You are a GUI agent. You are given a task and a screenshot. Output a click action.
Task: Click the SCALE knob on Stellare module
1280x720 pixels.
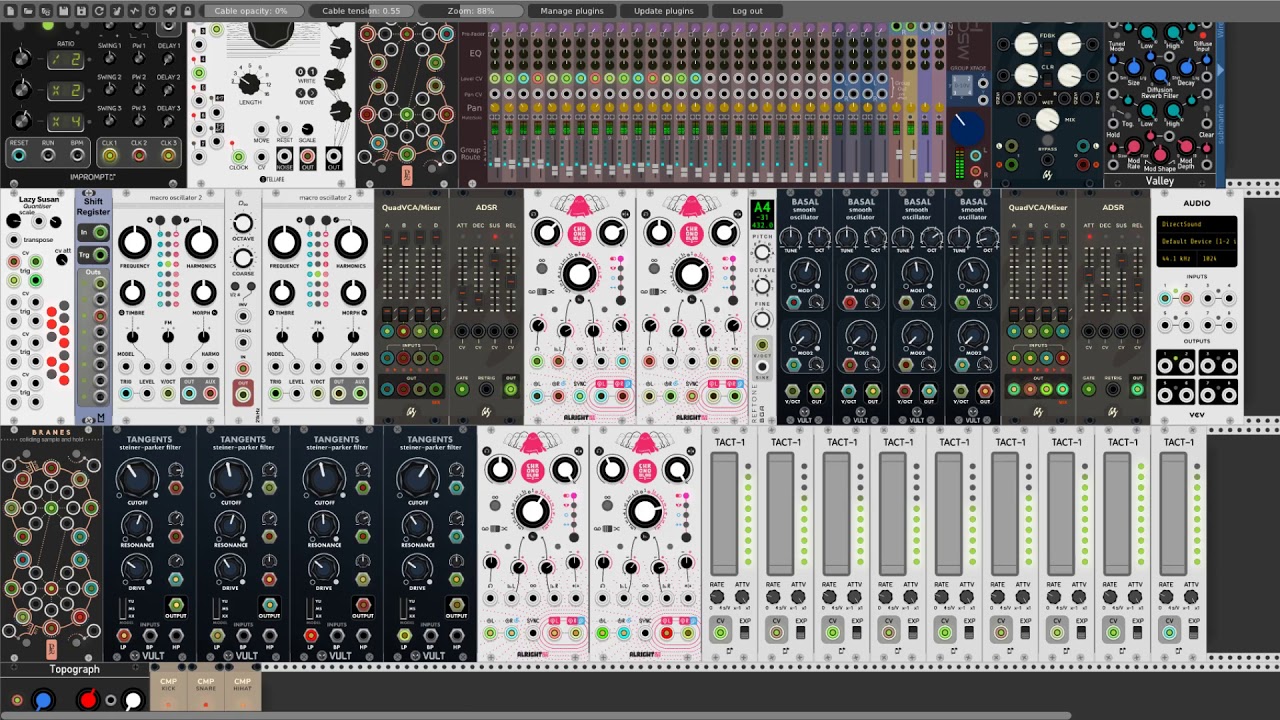(308, 130)
